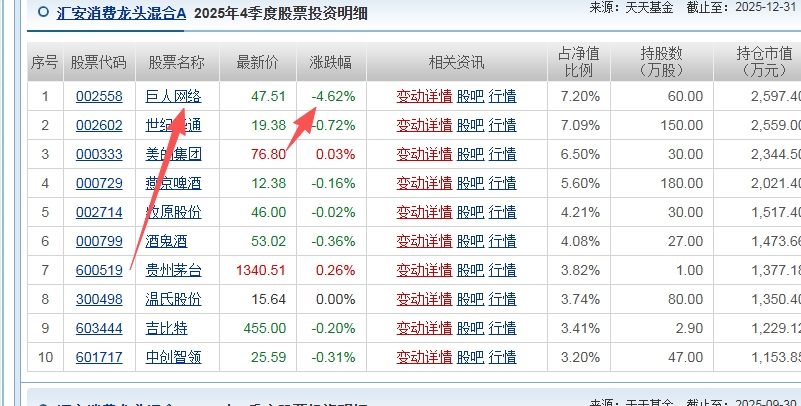Open 行情 for 吉比特 row
Image resolution: width=801 pixels, height=406 pixels.
pyautogui.click(x=503, y=328)
